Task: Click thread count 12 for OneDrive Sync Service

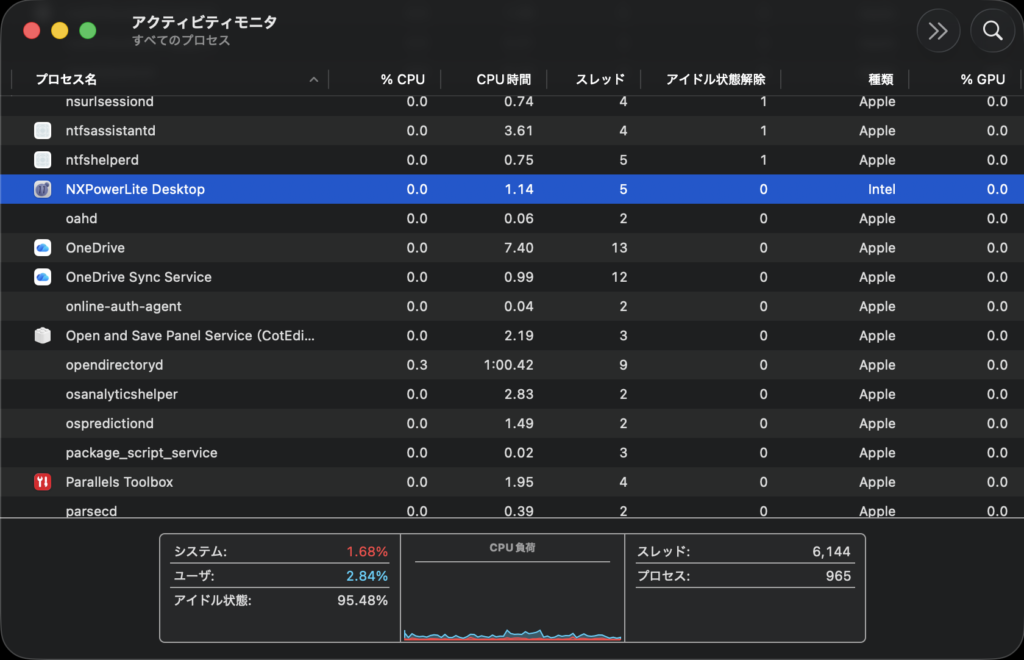Action: click(619, 277)
